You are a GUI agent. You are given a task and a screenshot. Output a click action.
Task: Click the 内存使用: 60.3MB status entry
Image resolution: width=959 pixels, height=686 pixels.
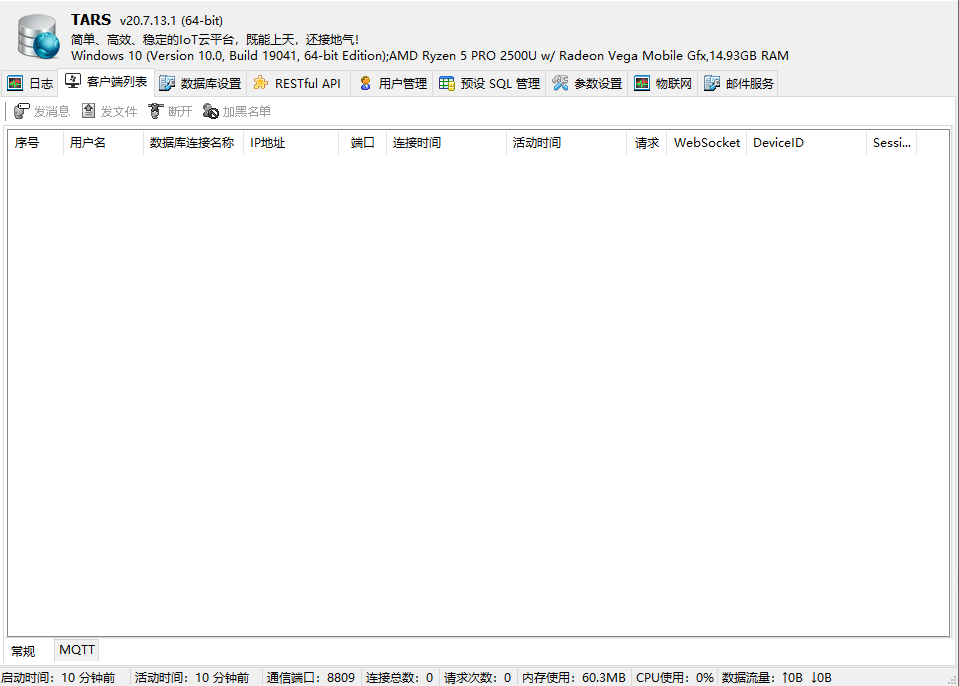point(574,677)
